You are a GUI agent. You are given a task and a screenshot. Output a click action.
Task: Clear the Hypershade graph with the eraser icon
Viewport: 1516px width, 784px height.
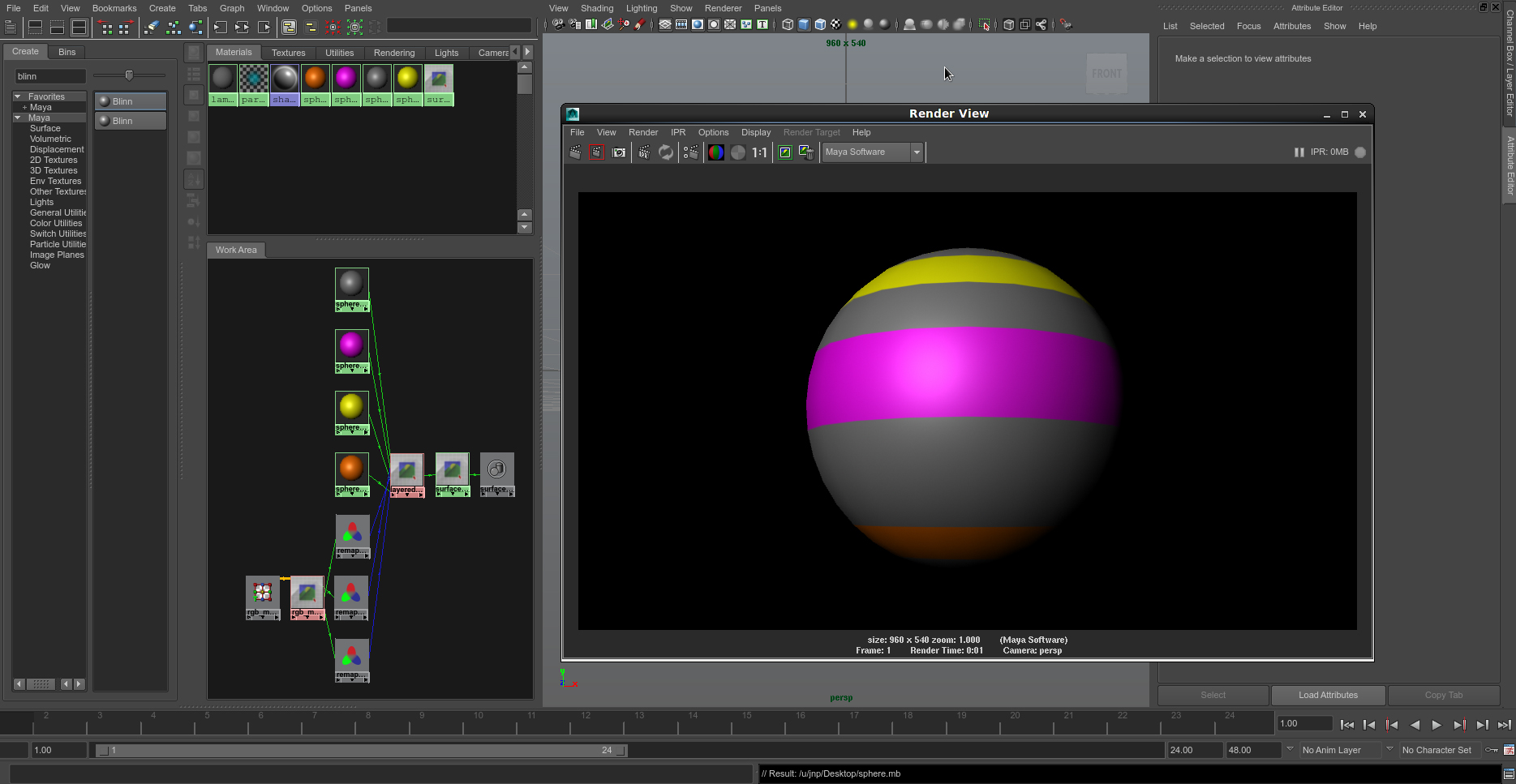(151, 27)
